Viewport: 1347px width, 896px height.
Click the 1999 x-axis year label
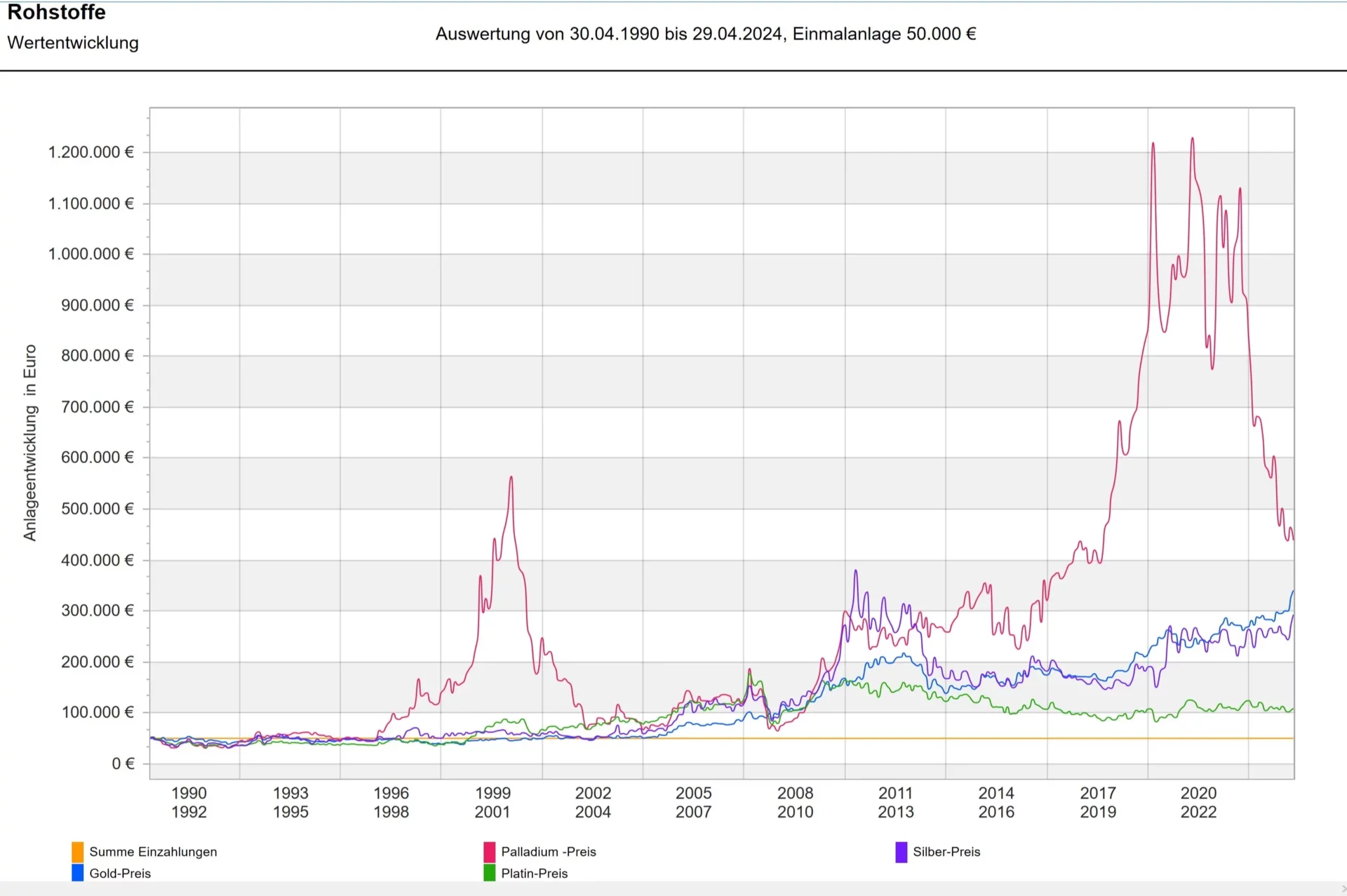click(492, 793)
